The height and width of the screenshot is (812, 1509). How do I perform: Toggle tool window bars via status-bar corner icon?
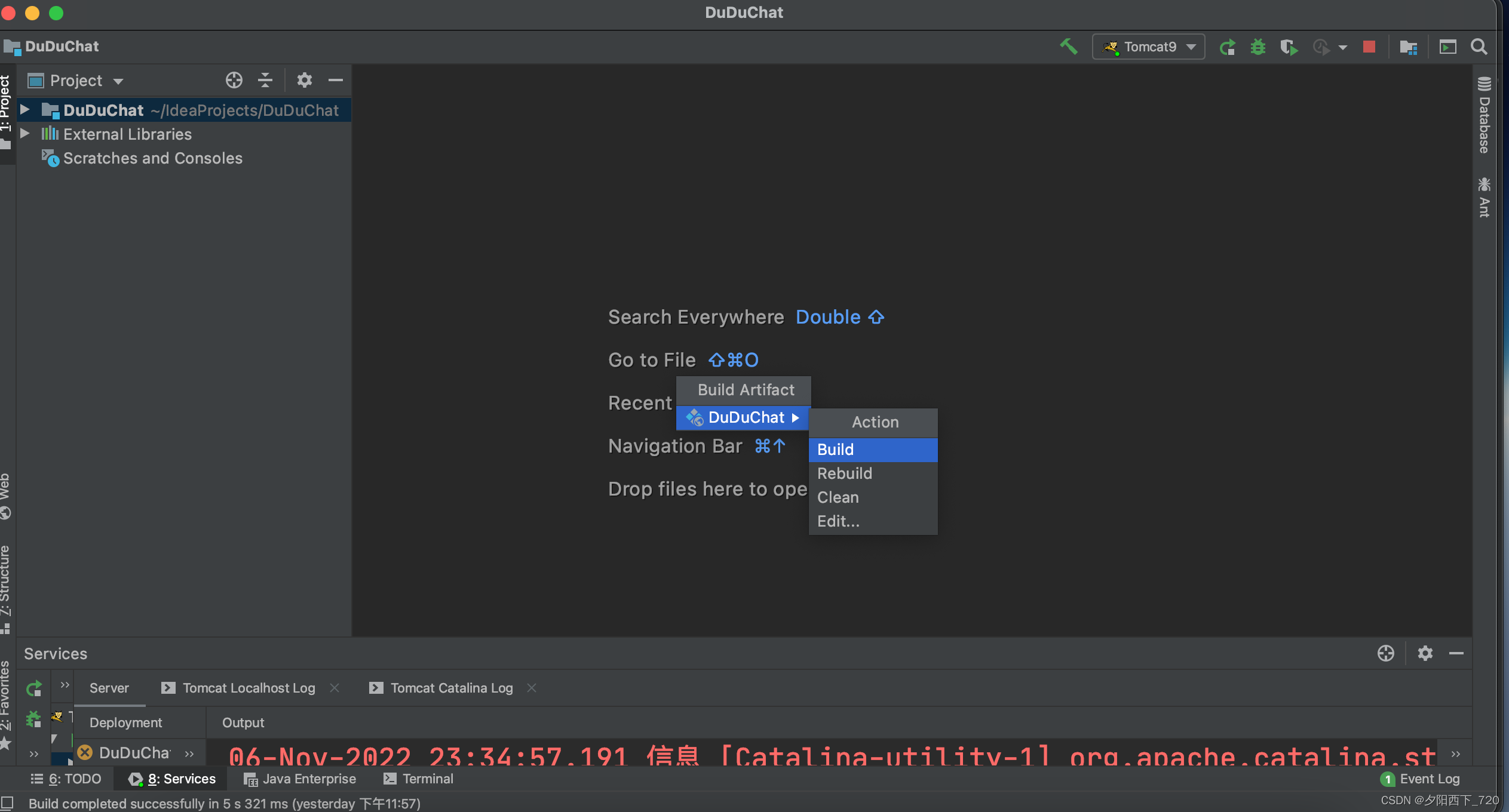7,803
